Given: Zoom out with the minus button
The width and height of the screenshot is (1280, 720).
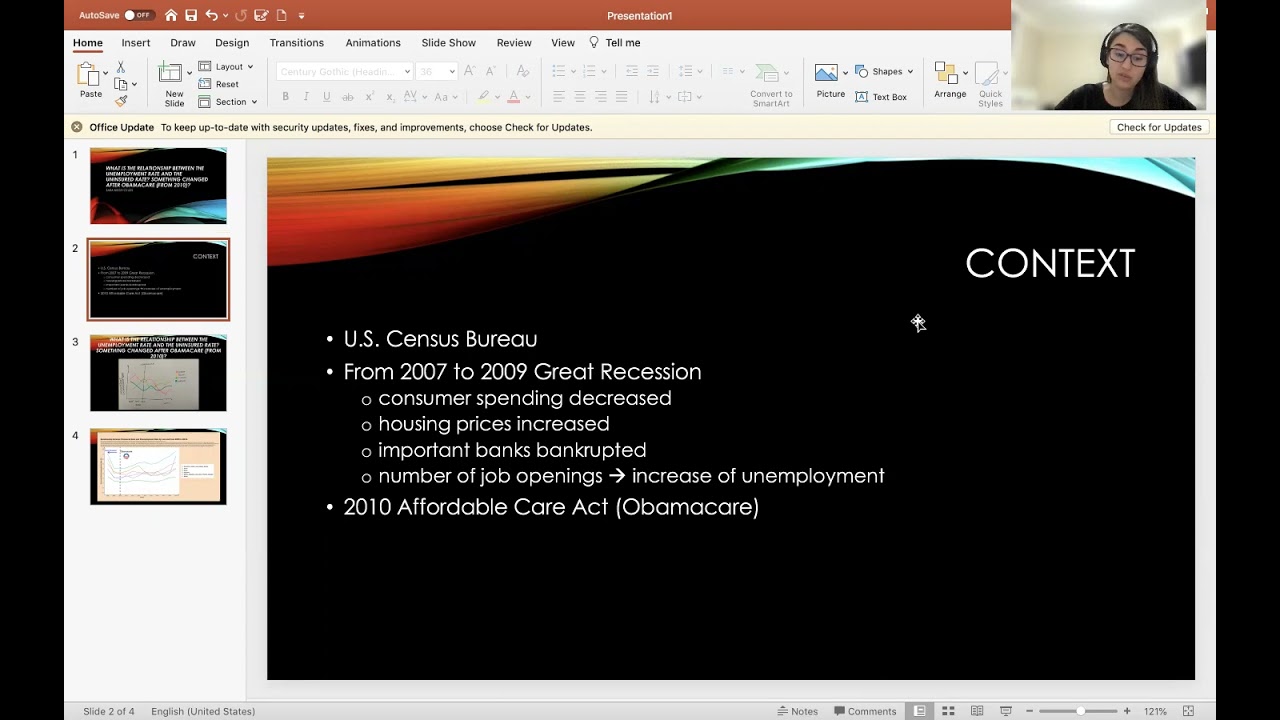Looking at the screenshot, I should pyautogui.click(x=1029, y=711).
